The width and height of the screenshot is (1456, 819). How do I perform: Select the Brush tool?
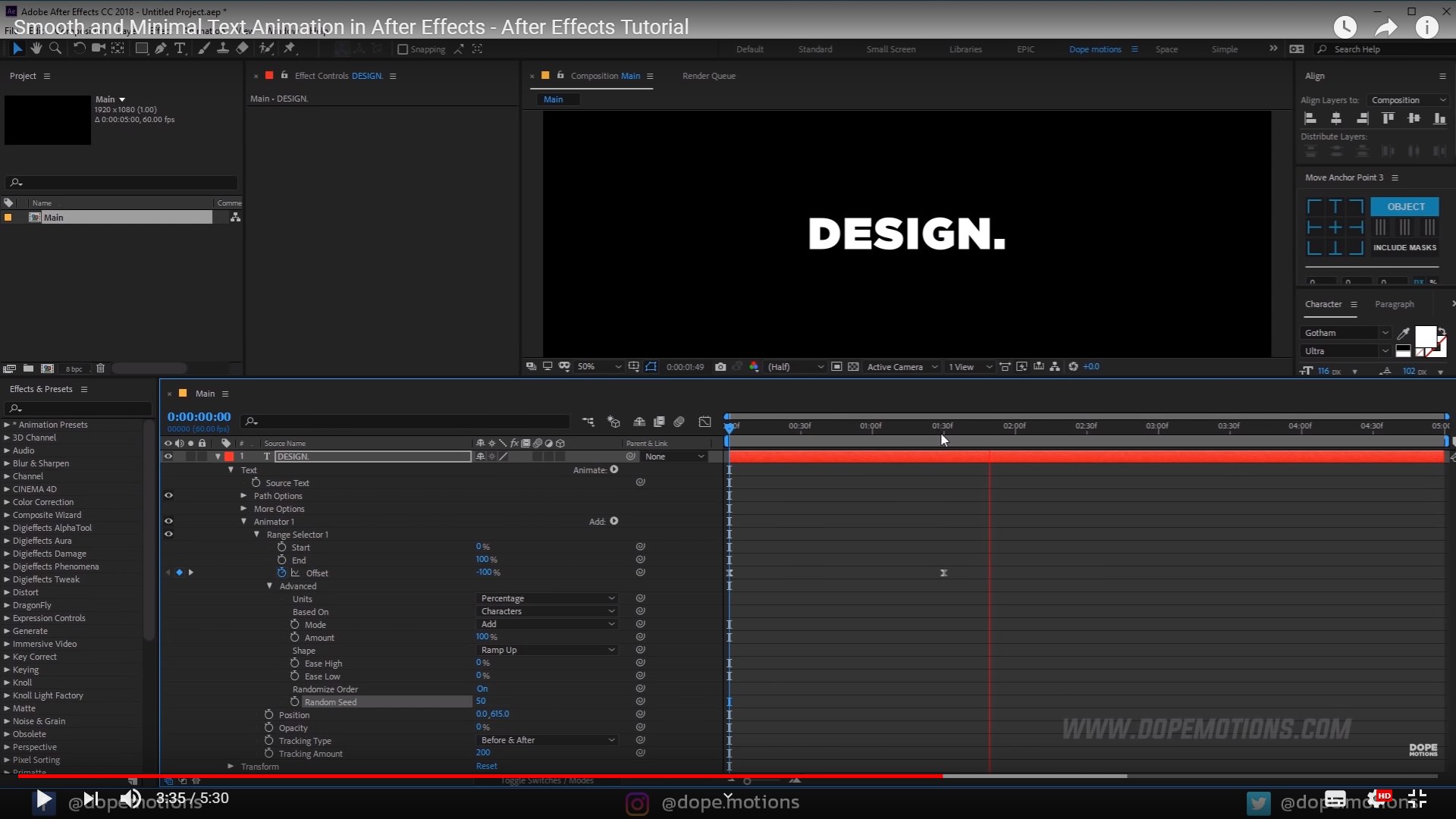[204, 49]
